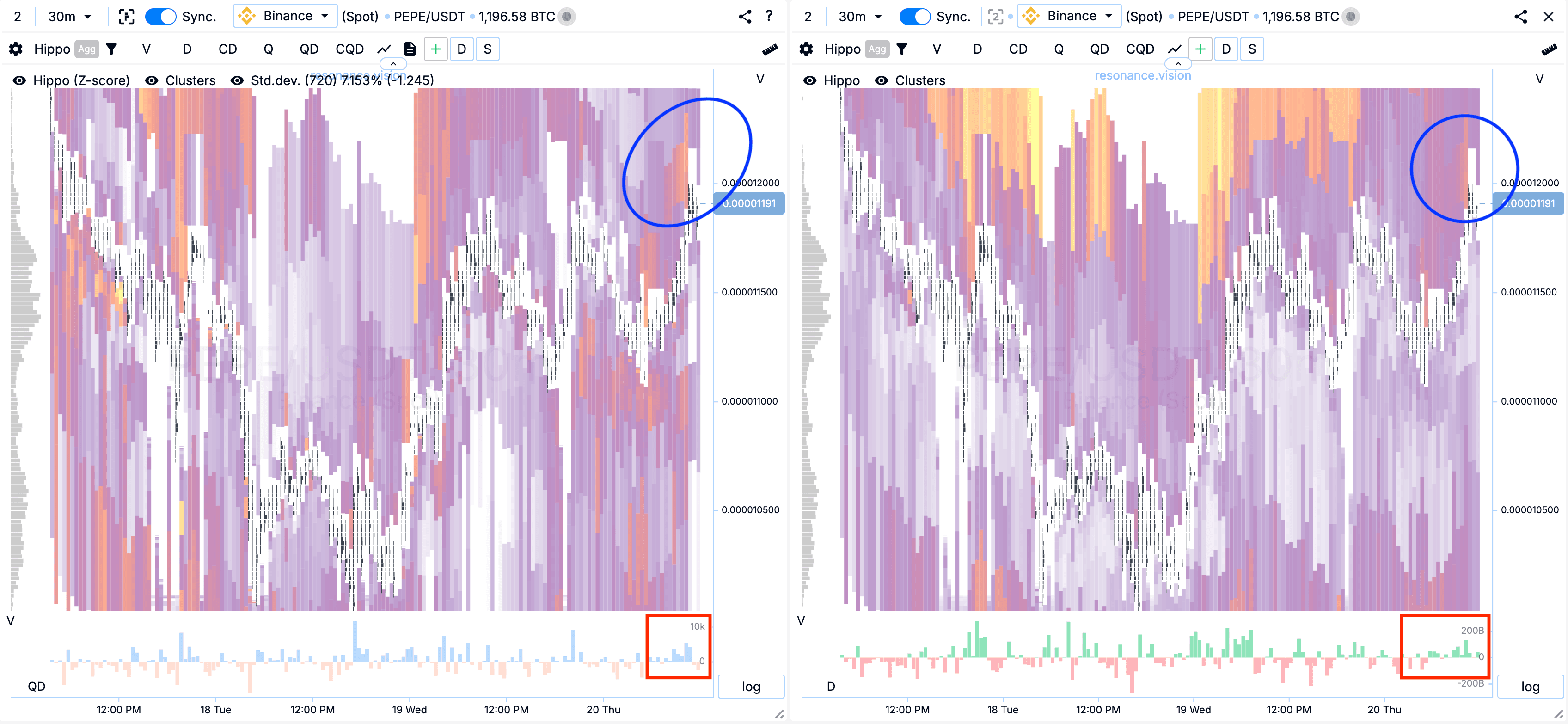Image resolution: width=1568 pixels, height=724 pixels.
Task: Click the line chart icon in left toolbar
Action: tap(384, 49)
